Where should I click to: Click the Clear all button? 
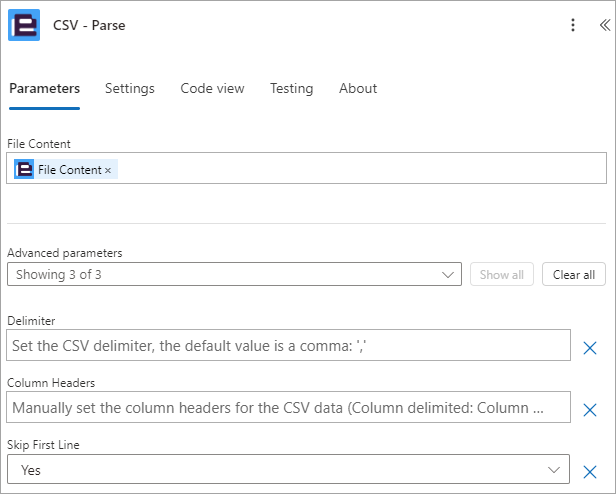574,274
